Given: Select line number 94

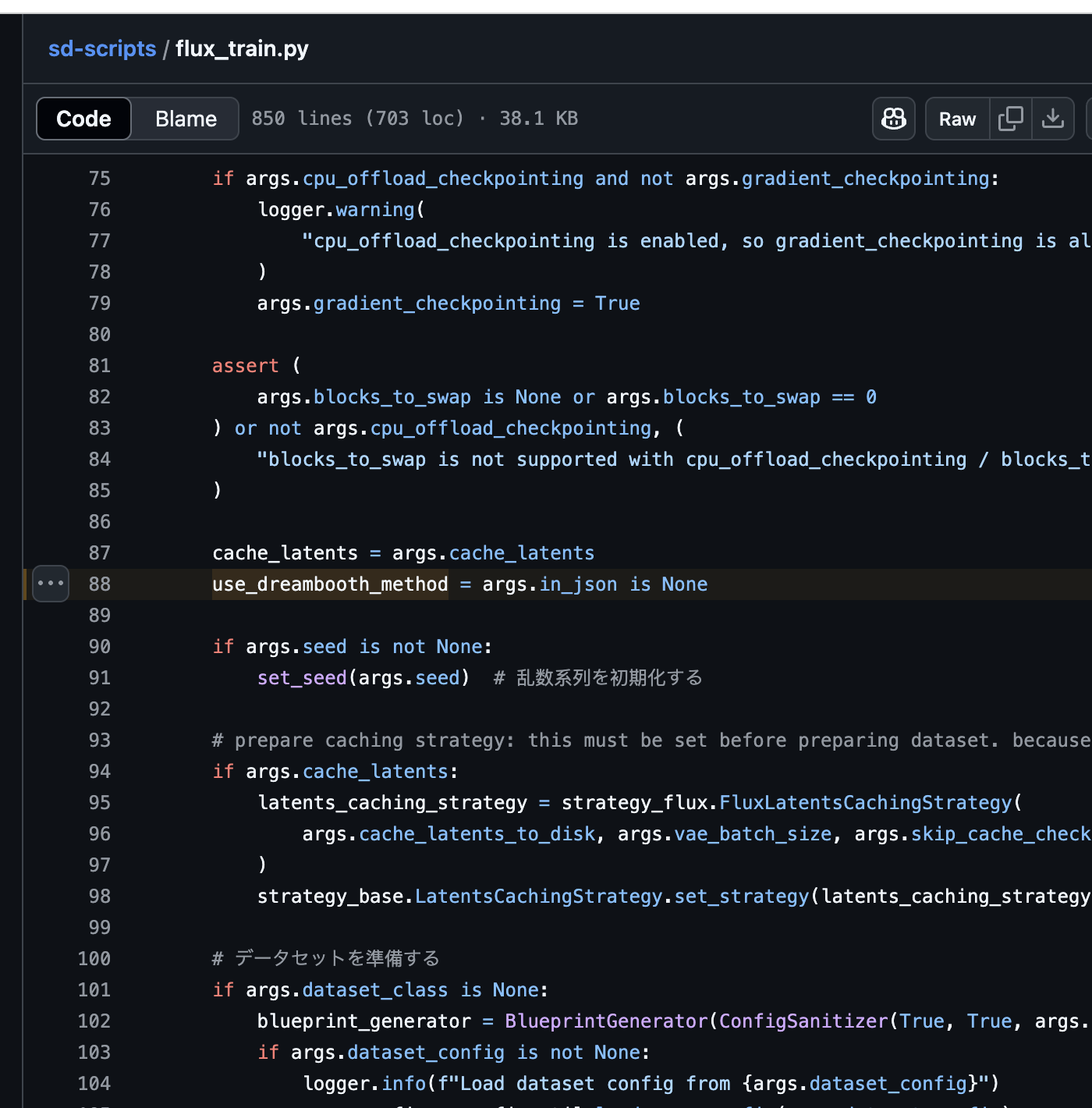Looking at the screenshot, I should point(99,772).
